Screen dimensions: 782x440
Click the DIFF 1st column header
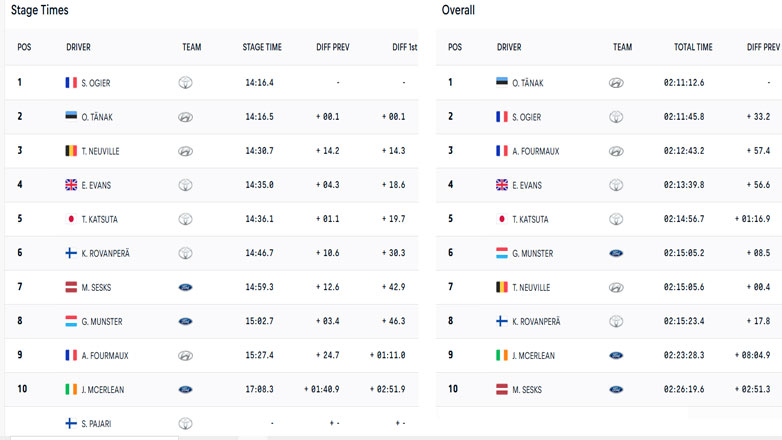pos(405,47)
